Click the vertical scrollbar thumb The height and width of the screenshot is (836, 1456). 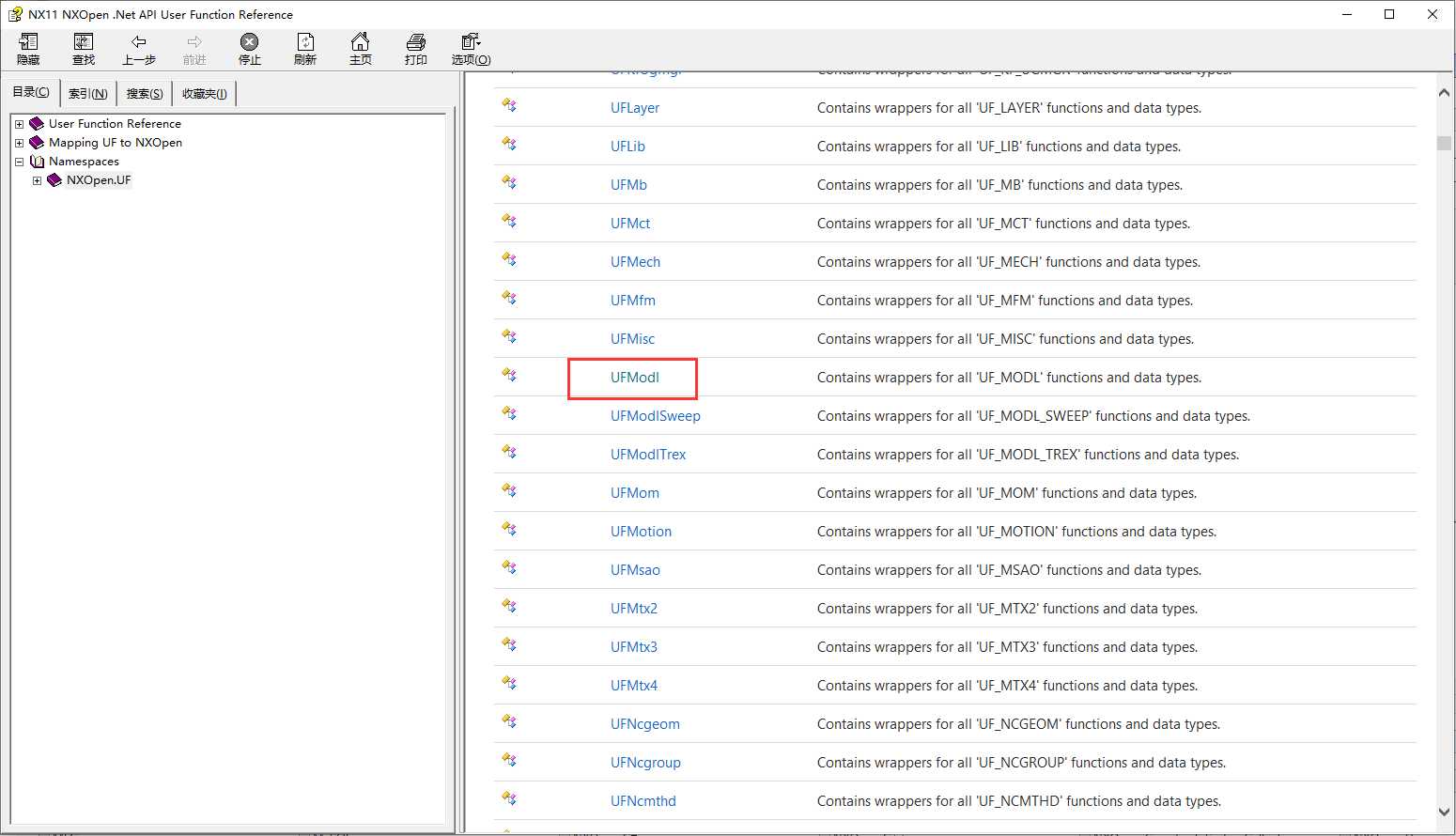point(1444,144)
